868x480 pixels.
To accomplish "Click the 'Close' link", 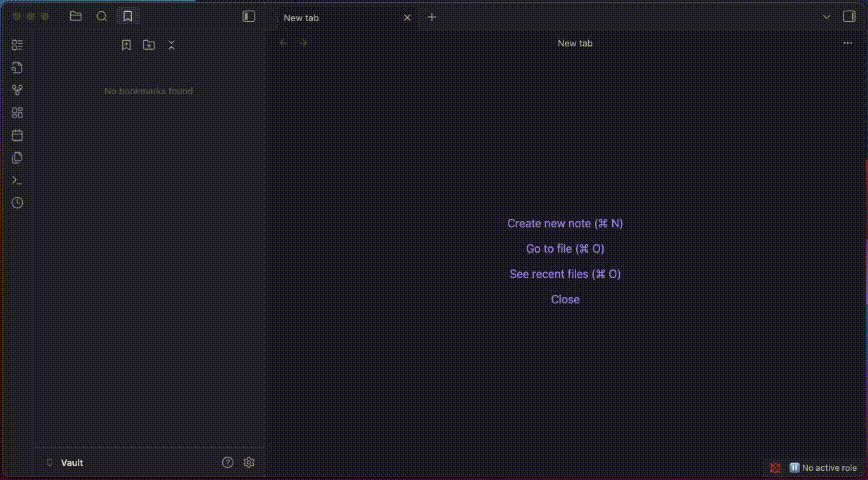I will pos(565,300).
